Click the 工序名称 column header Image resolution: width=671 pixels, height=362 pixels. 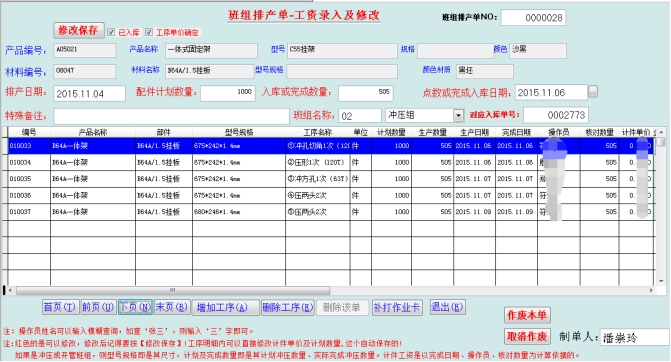[318, 132]
